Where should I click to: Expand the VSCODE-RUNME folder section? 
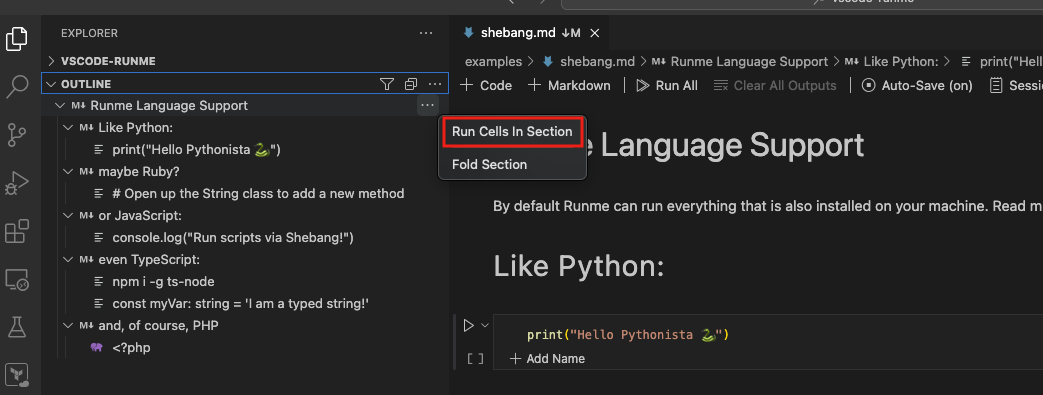tap(51, 61)
